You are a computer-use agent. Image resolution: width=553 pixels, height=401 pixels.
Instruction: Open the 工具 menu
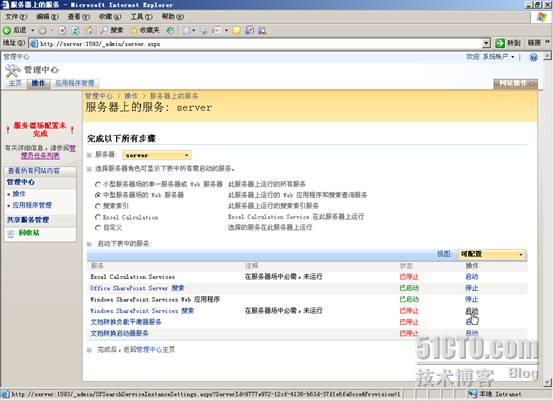(x=141, y=17)
